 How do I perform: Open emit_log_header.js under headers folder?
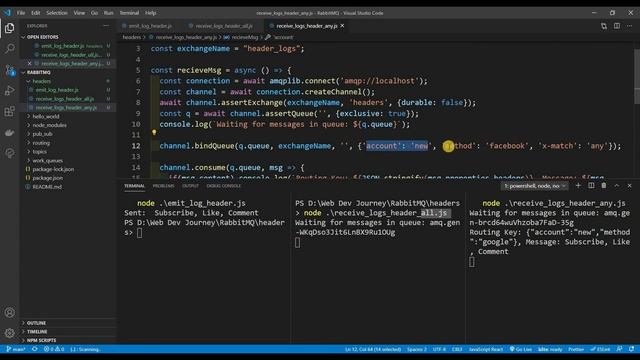pos(57,90)
